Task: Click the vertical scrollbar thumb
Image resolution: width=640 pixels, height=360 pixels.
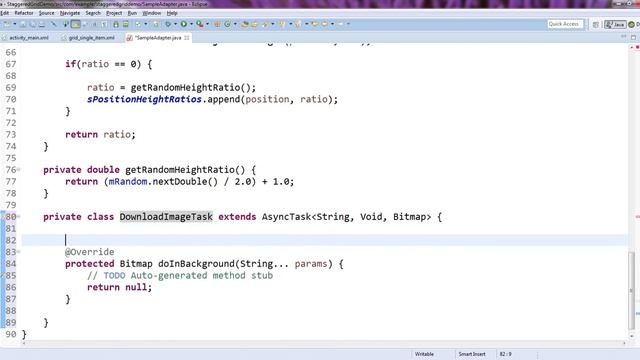Action: 631,290
